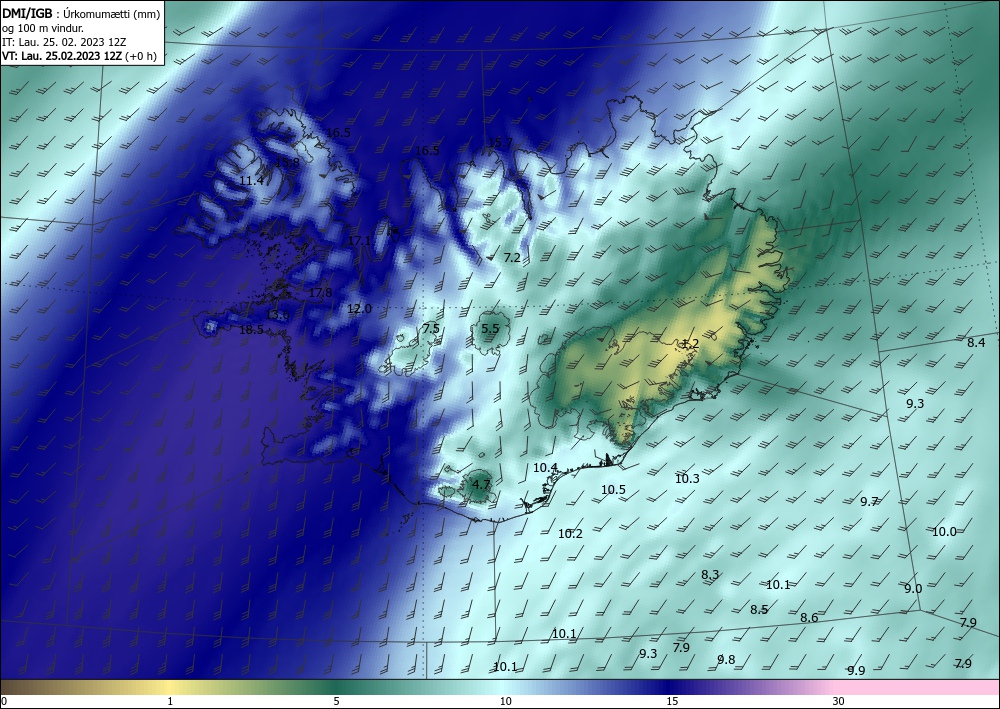The width and height of the screenshot is (1000, 709).
Task: Click the 8.5 map value
Action: (759, 610)
